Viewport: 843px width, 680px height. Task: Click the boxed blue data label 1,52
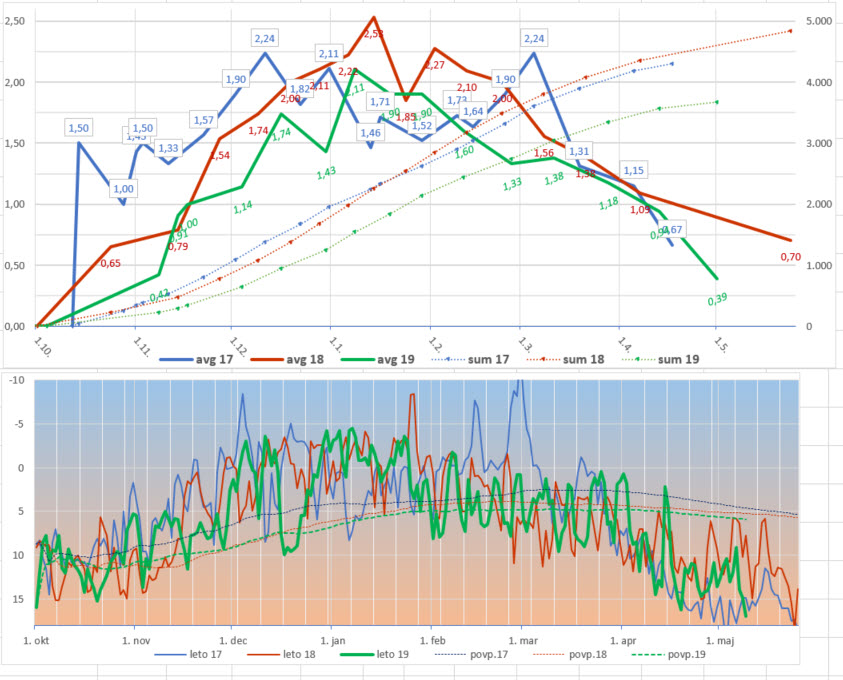[422, 125]
